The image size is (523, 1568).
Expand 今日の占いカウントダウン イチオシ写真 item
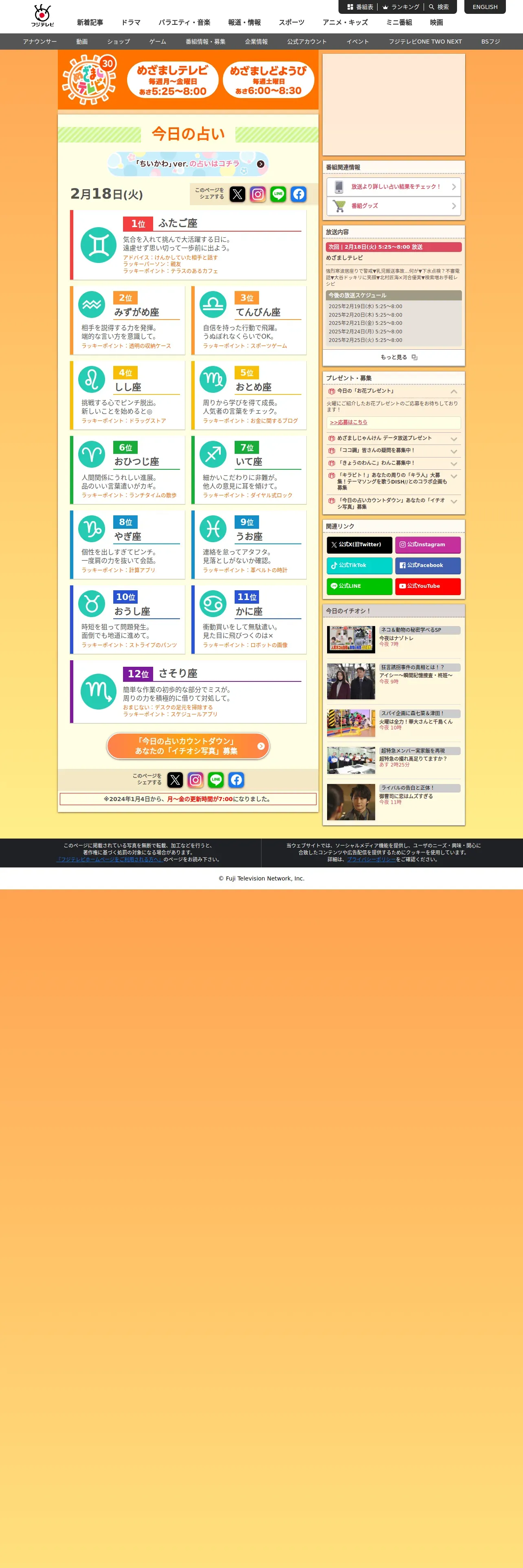[393, 504]
